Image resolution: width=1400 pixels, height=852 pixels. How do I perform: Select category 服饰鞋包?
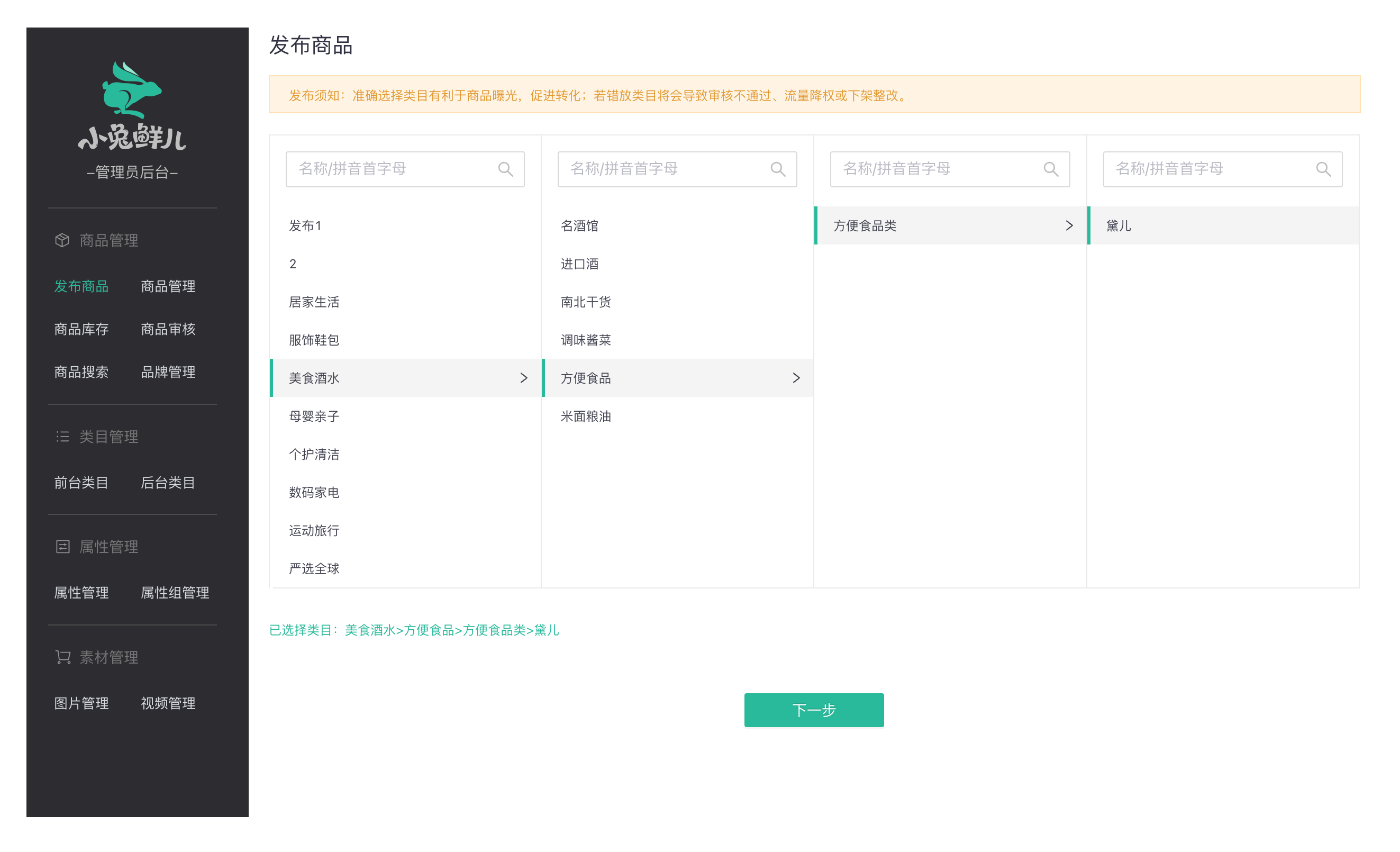pos(406,340)
